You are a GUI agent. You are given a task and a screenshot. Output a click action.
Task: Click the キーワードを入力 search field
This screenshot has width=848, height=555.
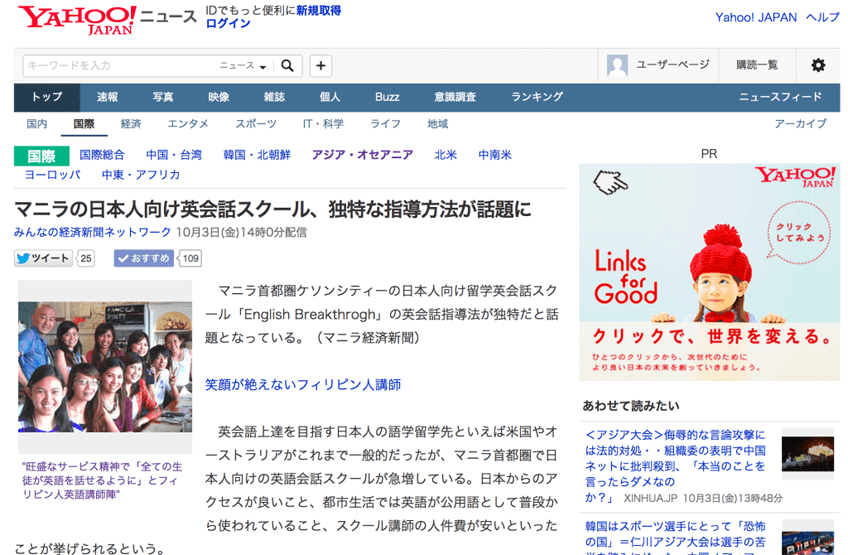click(120, 66)
